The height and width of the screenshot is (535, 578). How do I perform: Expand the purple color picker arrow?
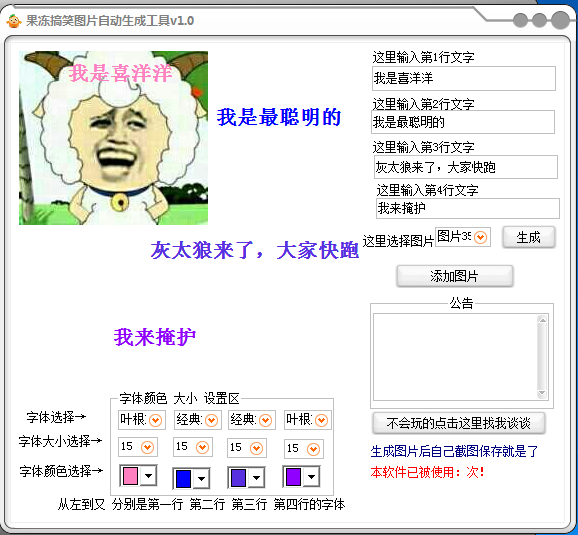coord(311,477)
